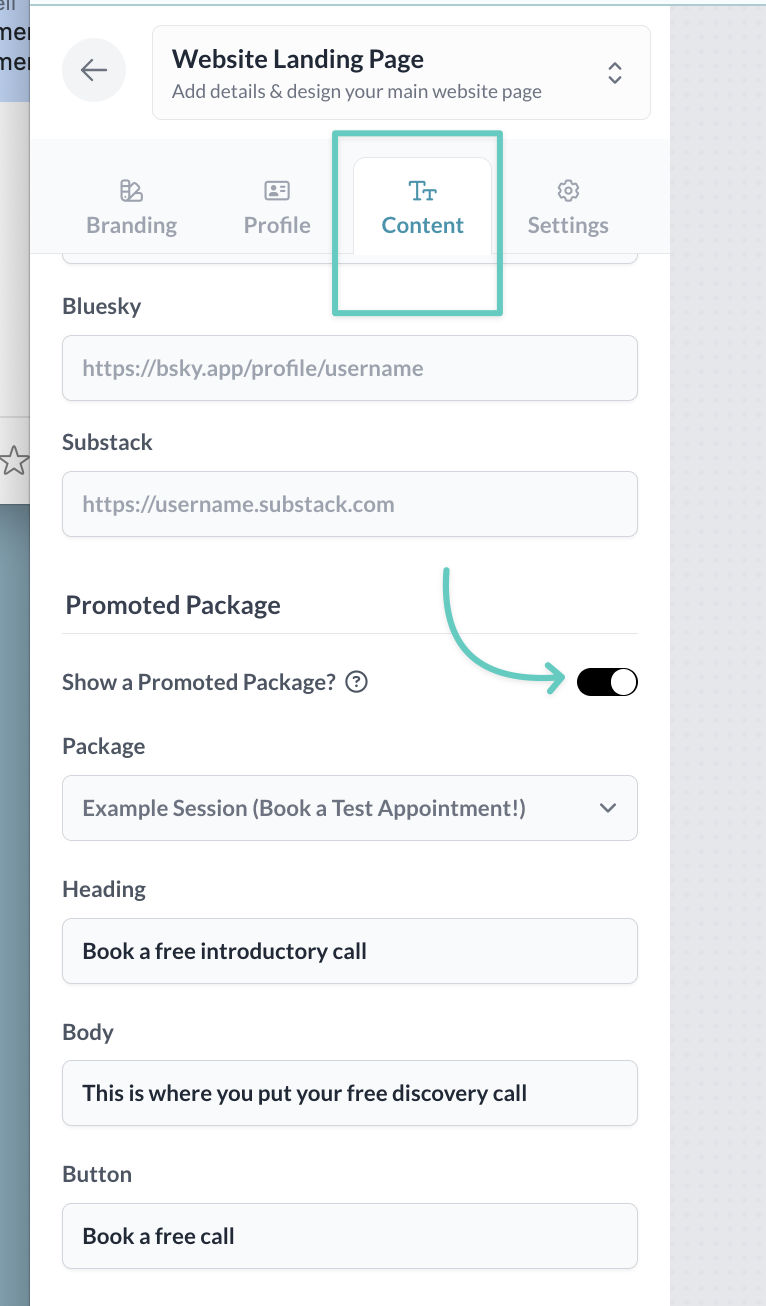Click the back arrow button
The height and width of the screenshot is (1306, 766).
(94, 70)
